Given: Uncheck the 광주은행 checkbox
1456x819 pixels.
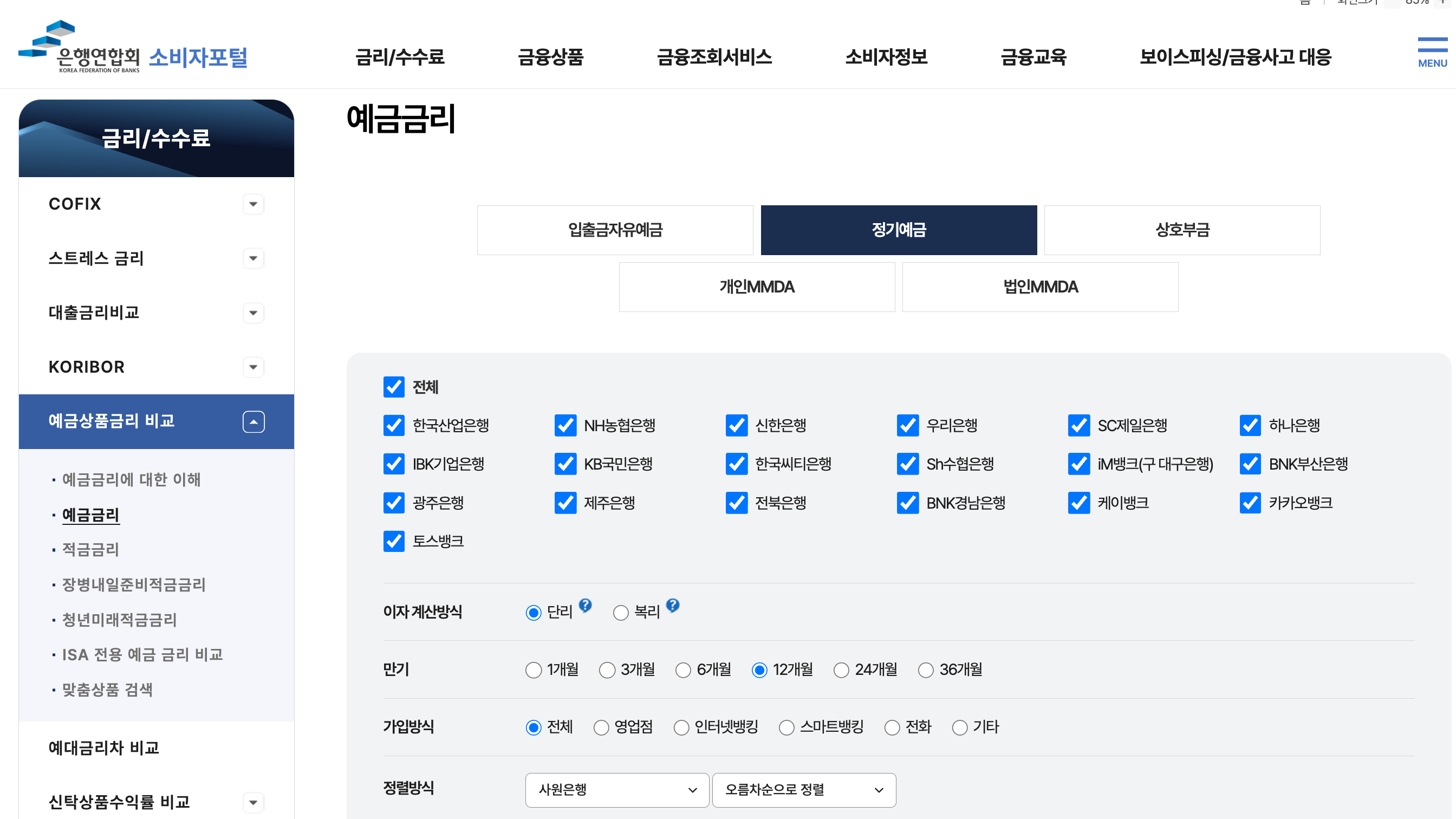Looking at the screenshot, I should (x=394, y=503).
